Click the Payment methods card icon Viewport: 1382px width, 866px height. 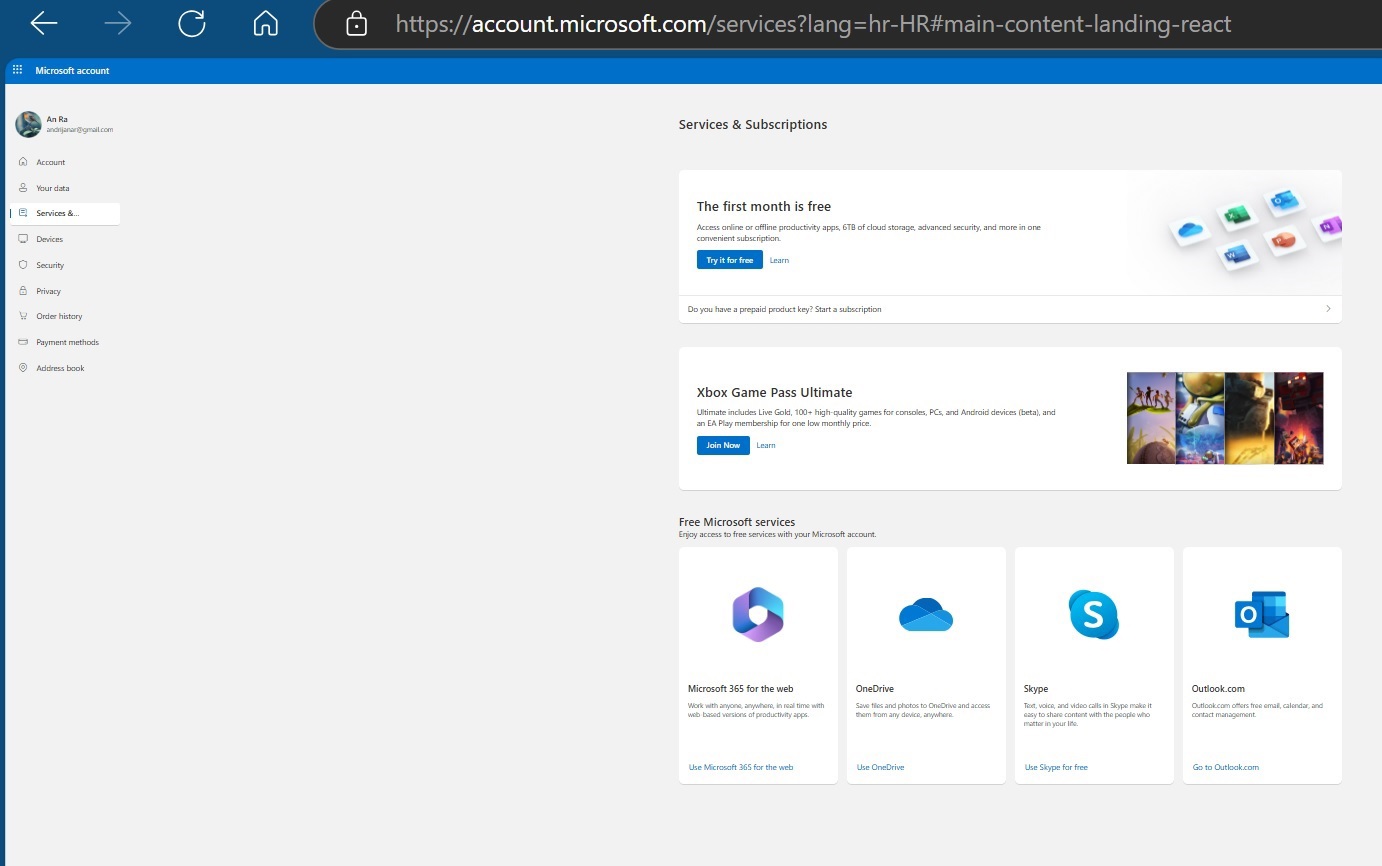(23, 342)
